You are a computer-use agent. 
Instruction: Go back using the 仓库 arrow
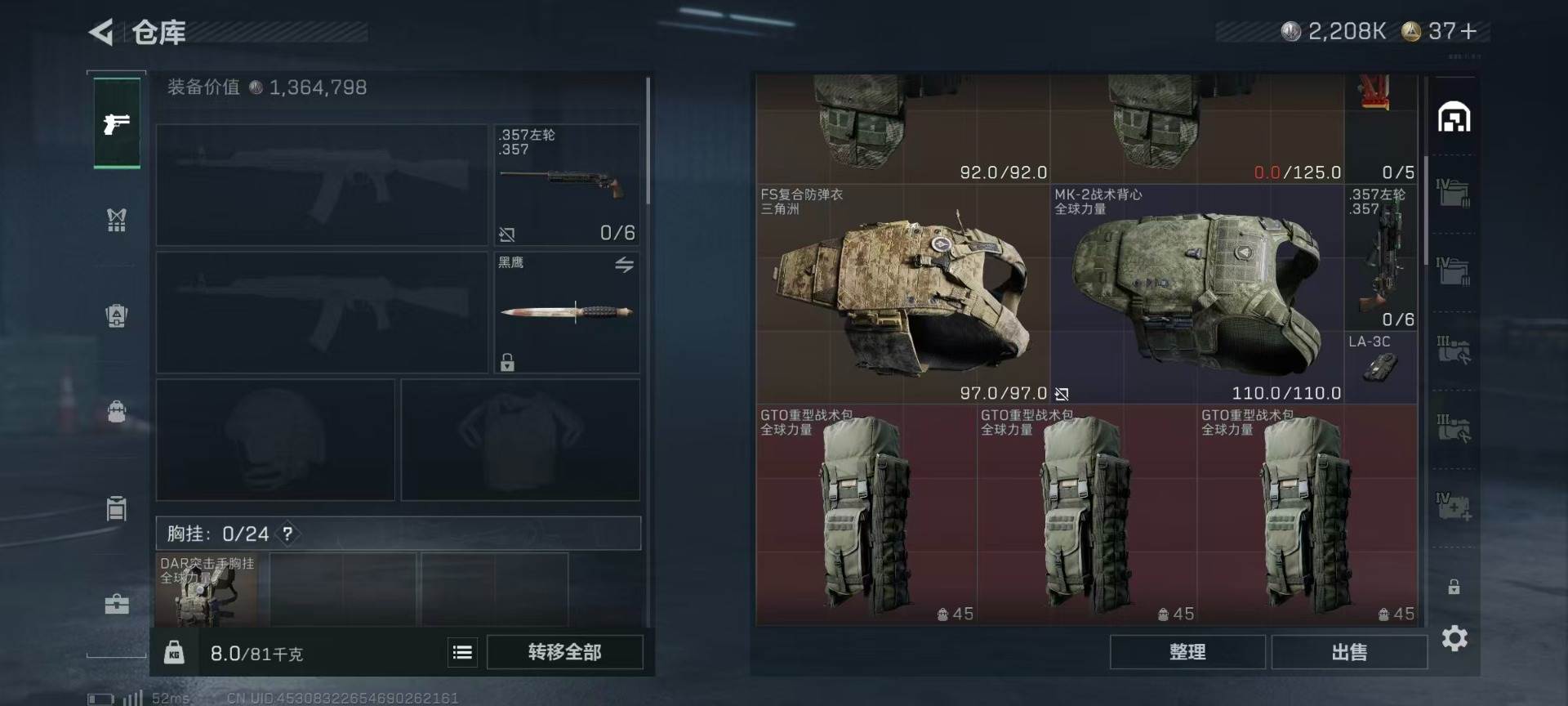[x=101, y=32]
